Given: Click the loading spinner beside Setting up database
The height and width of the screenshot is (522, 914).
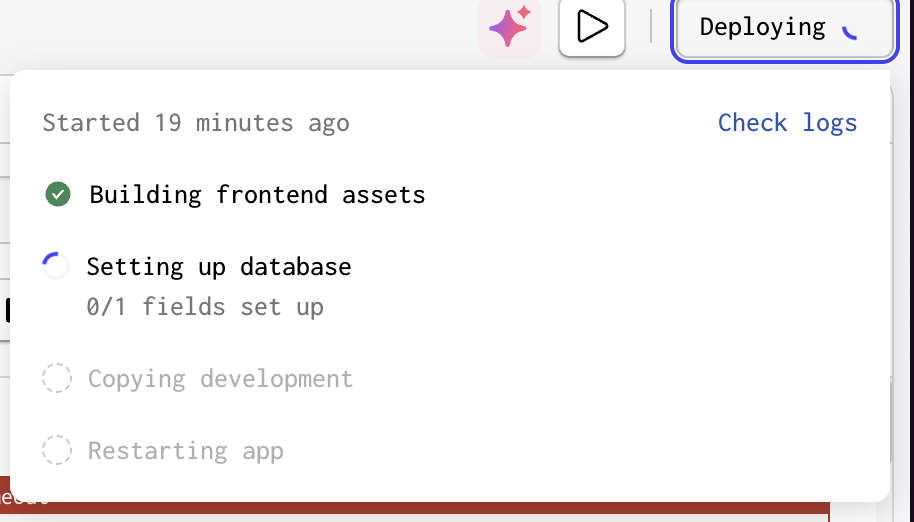Looking at the screenshot, I should 55,266.
